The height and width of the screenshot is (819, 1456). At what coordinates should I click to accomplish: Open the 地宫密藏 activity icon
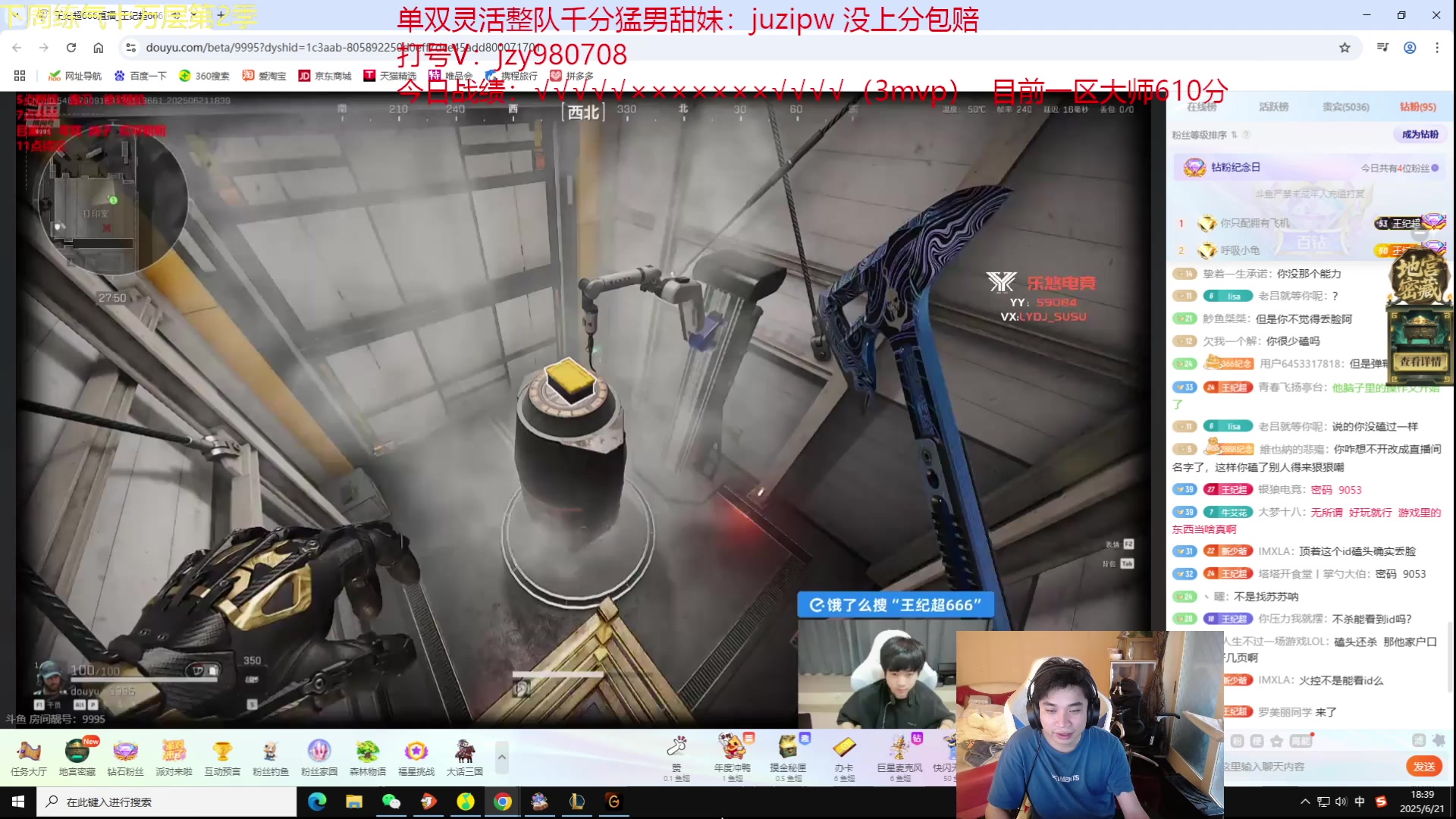tap(77, 756)
